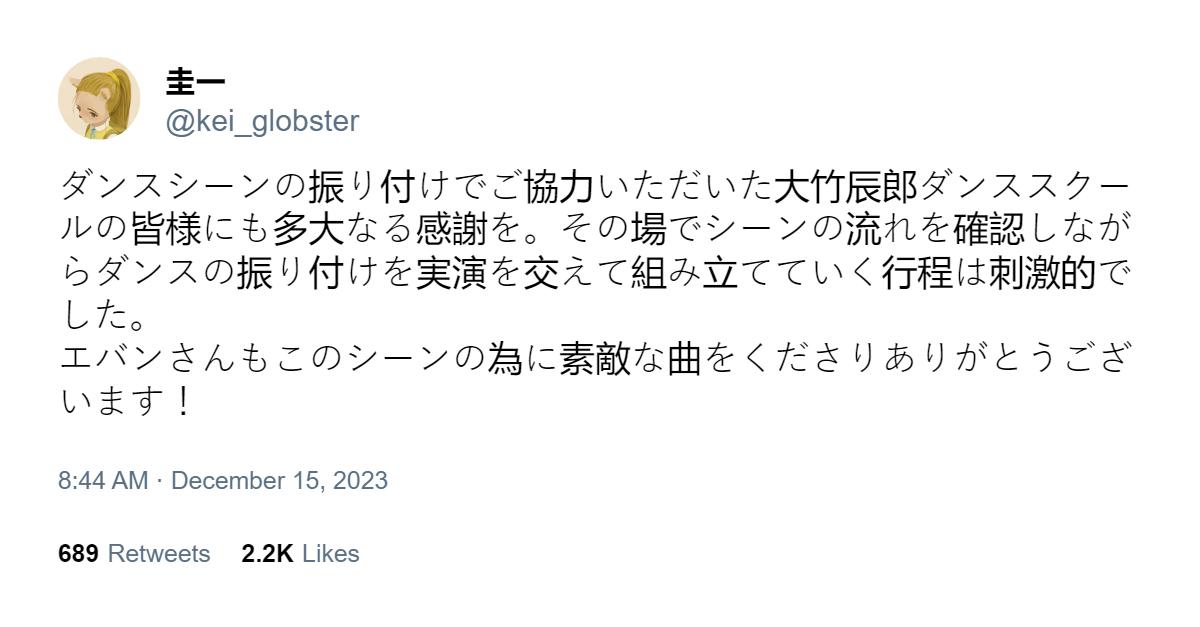
Task: Select the word 皆様 in tweet text
Action: (166, 230)
